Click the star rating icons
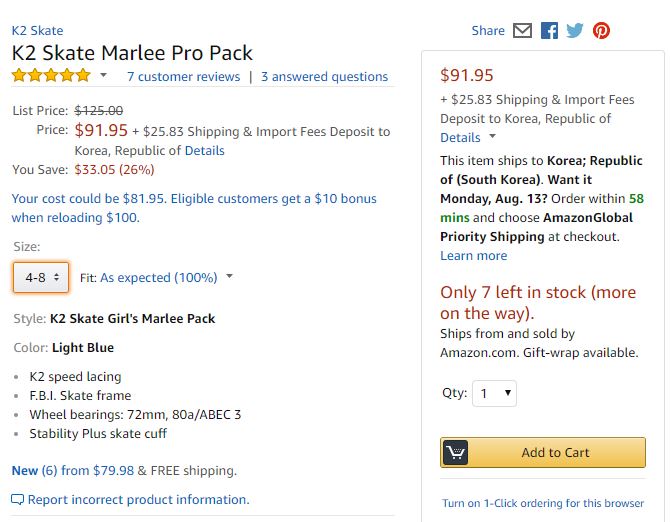Viewport: 670px width, 522px height. 51,76
